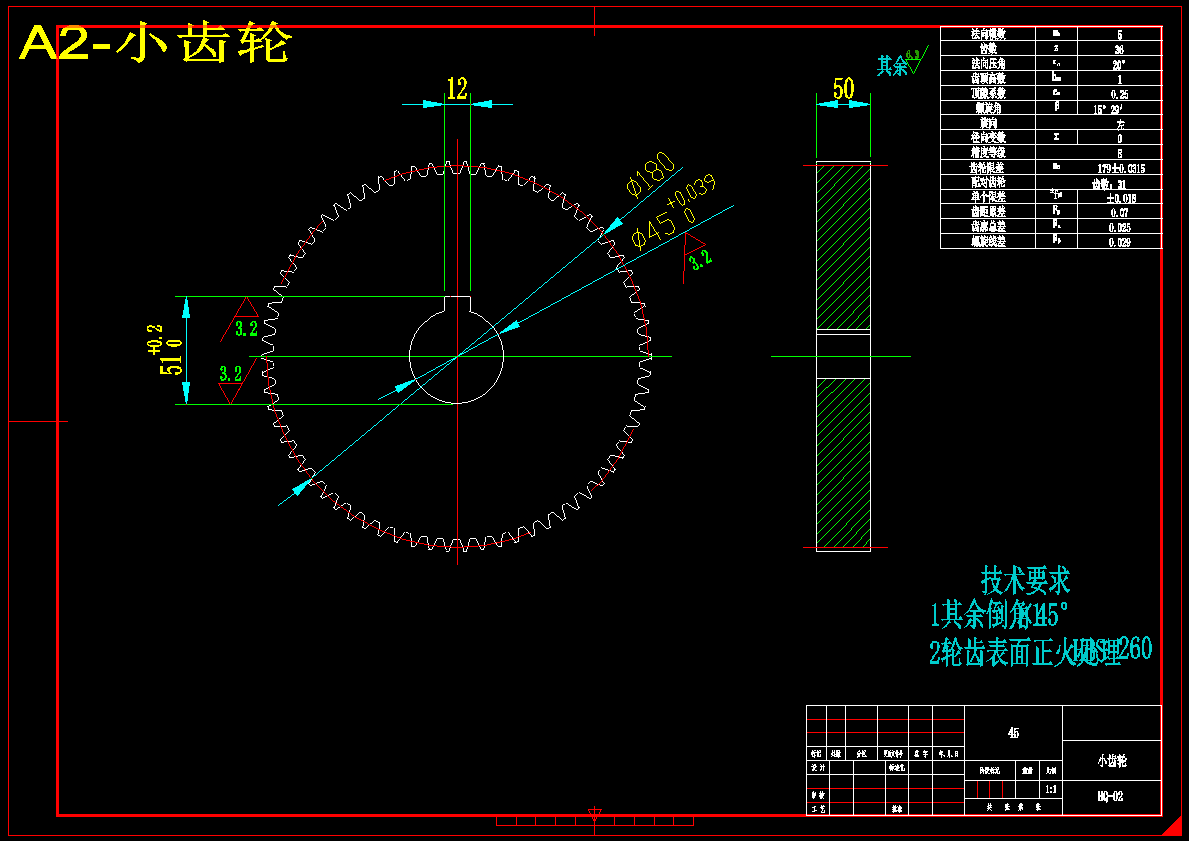Select the '0.07' value cell
Image resolution: width=1189 pixels, height=841 pixels.
click(1119, 212)
